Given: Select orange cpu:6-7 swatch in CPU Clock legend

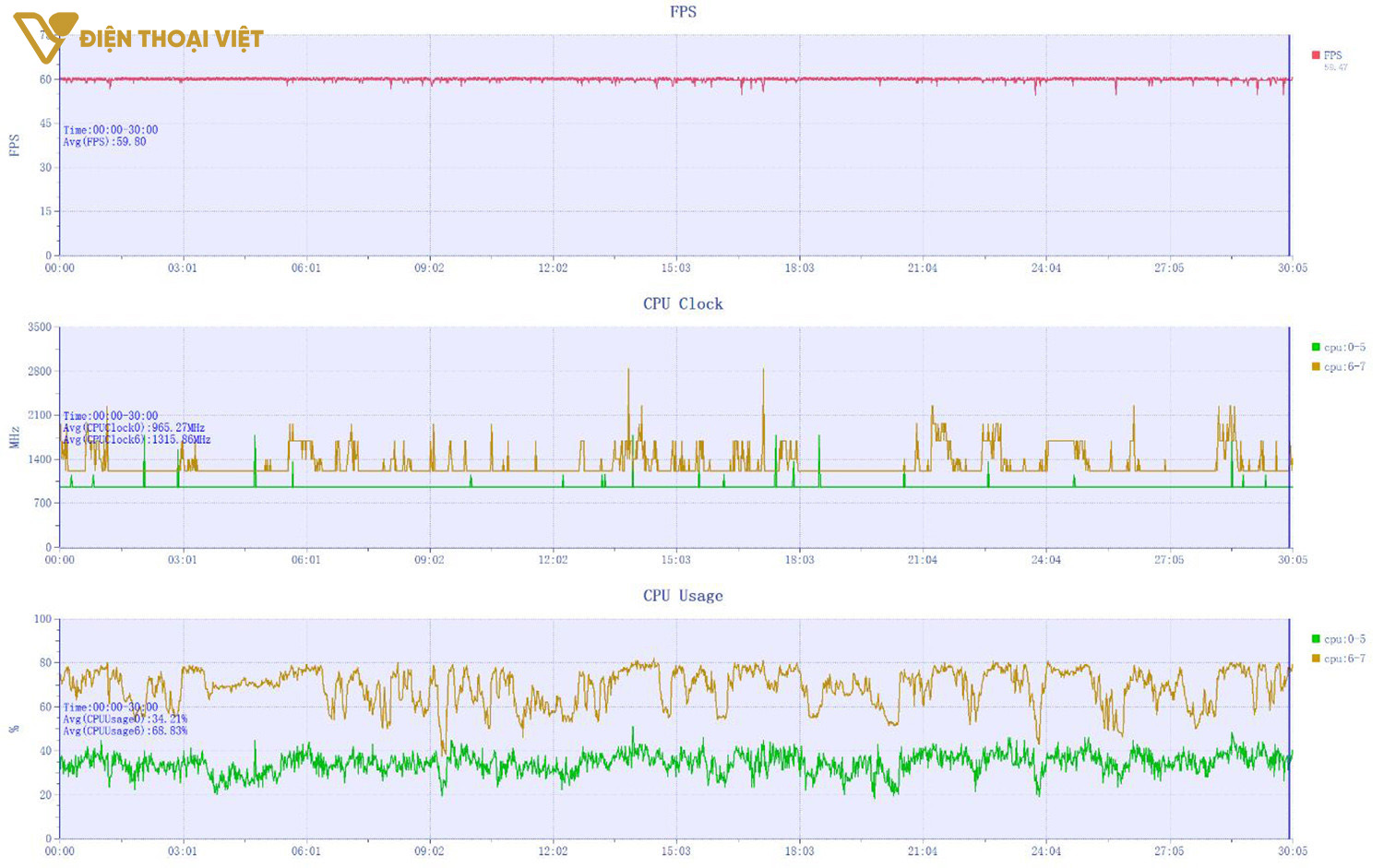Looking at the screenshot, I should (1316, 367).
